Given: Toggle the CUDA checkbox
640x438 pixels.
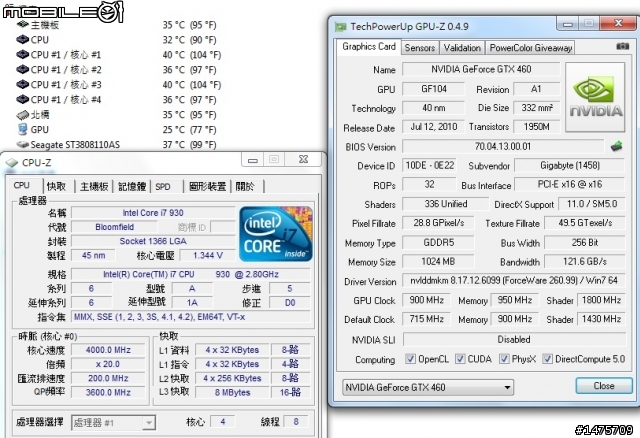Looking at the screenshot, I should tap(460, 359).
